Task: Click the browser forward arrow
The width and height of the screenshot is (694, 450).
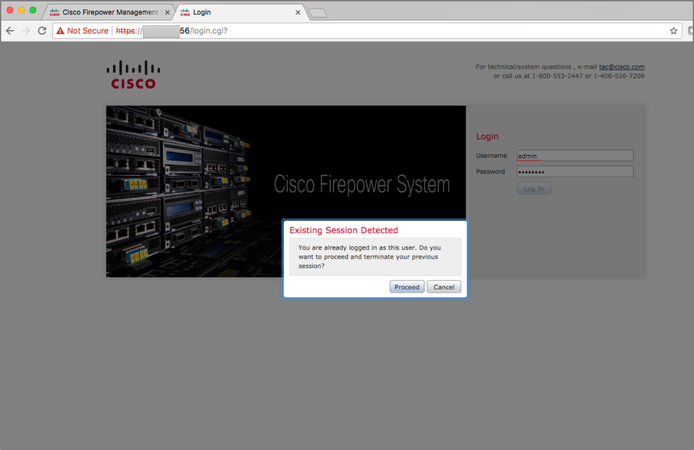Action: pos(26,31)
